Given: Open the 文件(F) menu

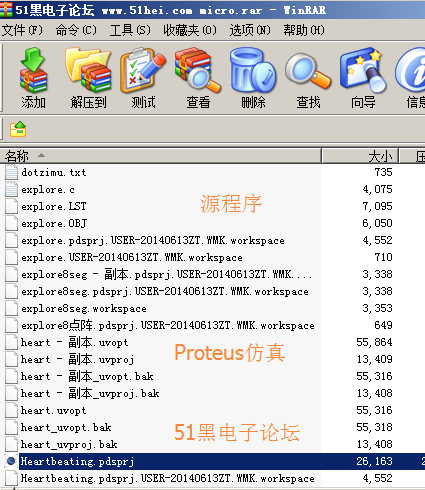Looking at the screenshot, I should [22, 30].
